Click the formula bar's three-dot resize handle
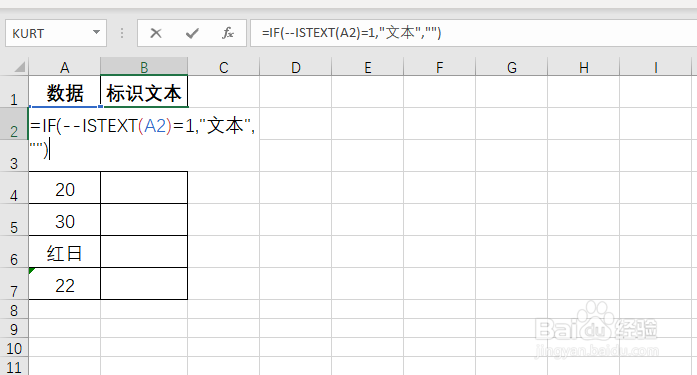Viewport: 697px width, 375px height. click(x=122, y=33)
